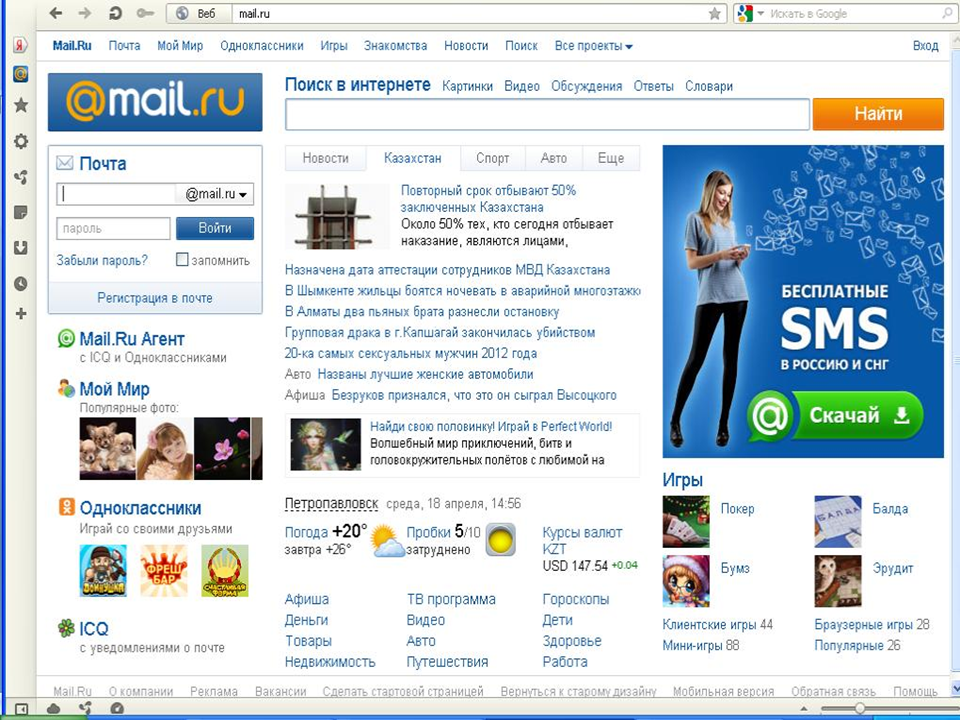Open the Google search engine dropdown

[x=750, y=13]
